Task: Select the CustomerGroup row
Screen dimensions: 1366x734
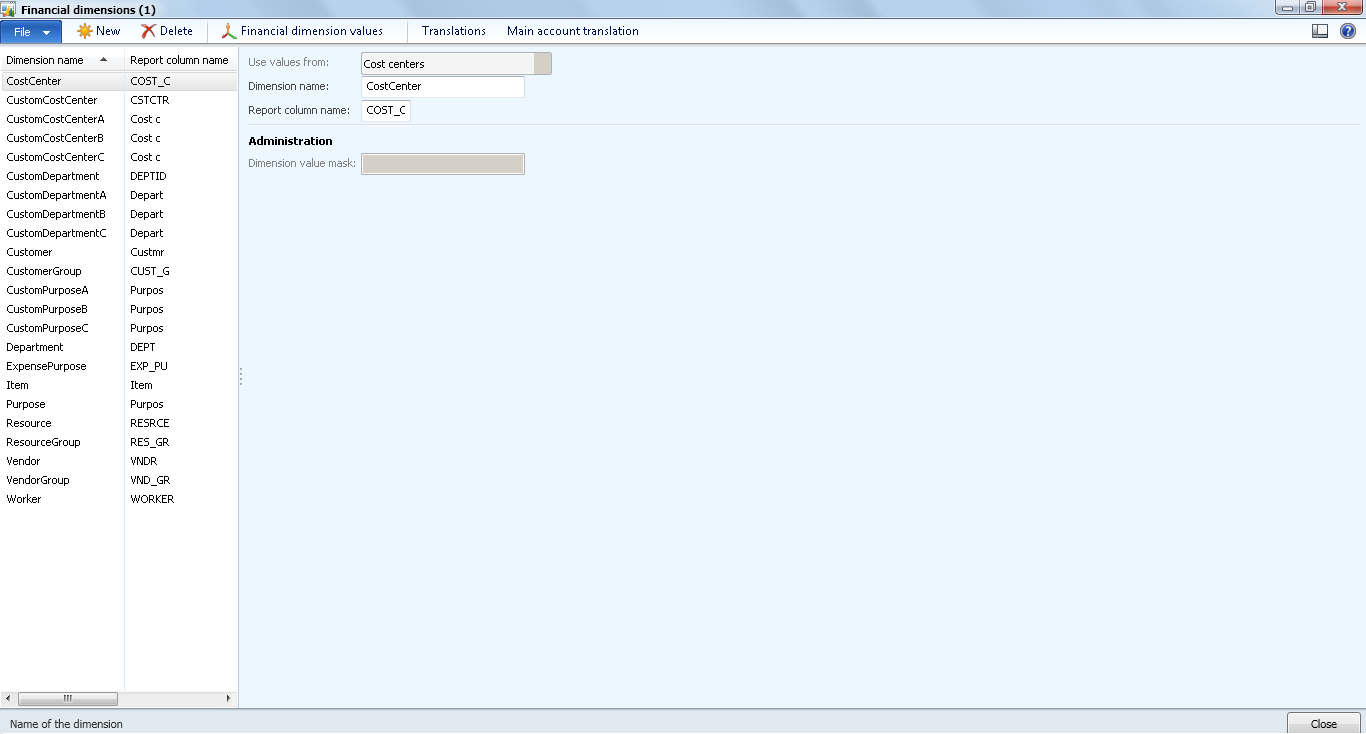Action: click(x=119, y=271)
